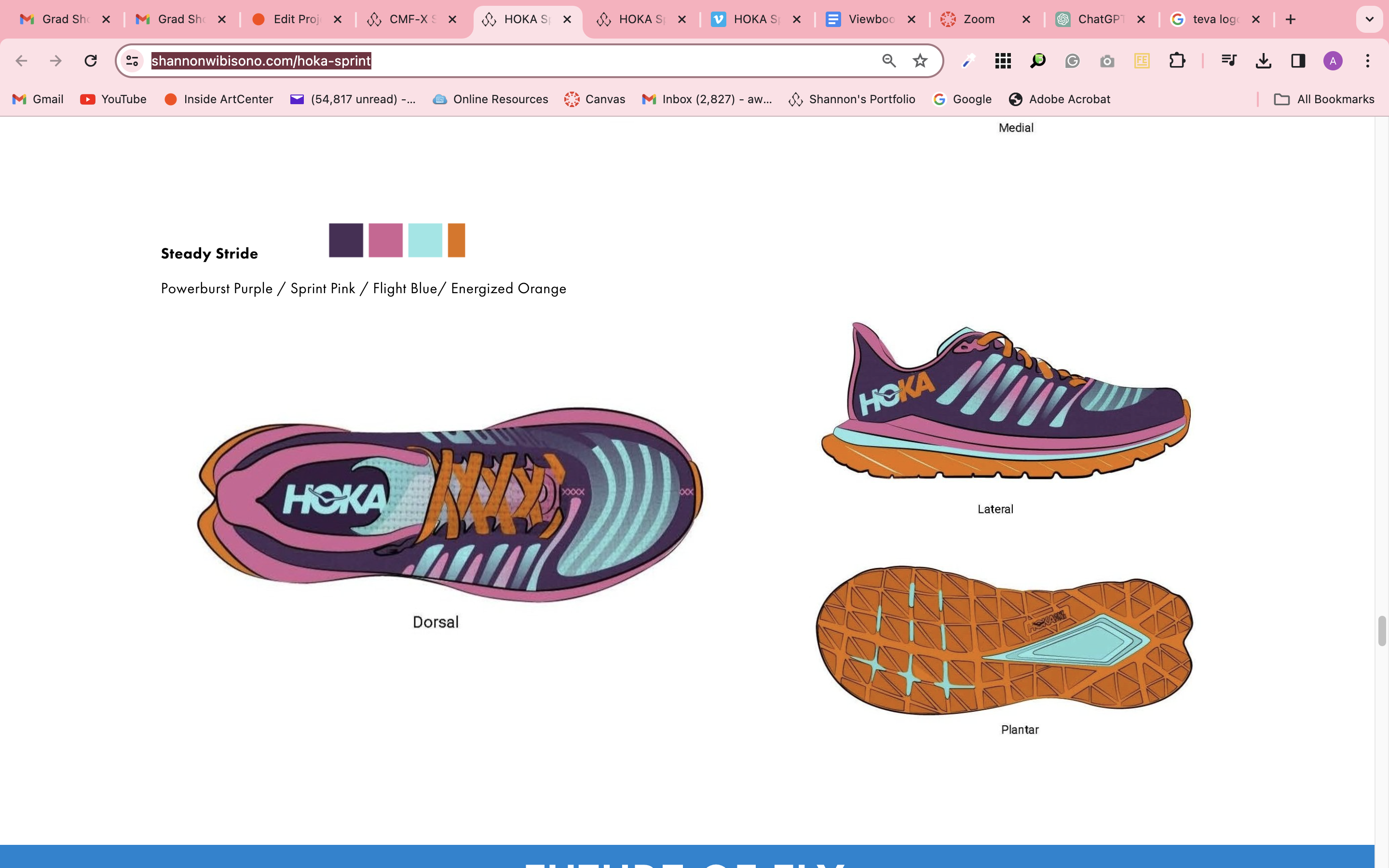Bookmark this page with the star icon

920,61
